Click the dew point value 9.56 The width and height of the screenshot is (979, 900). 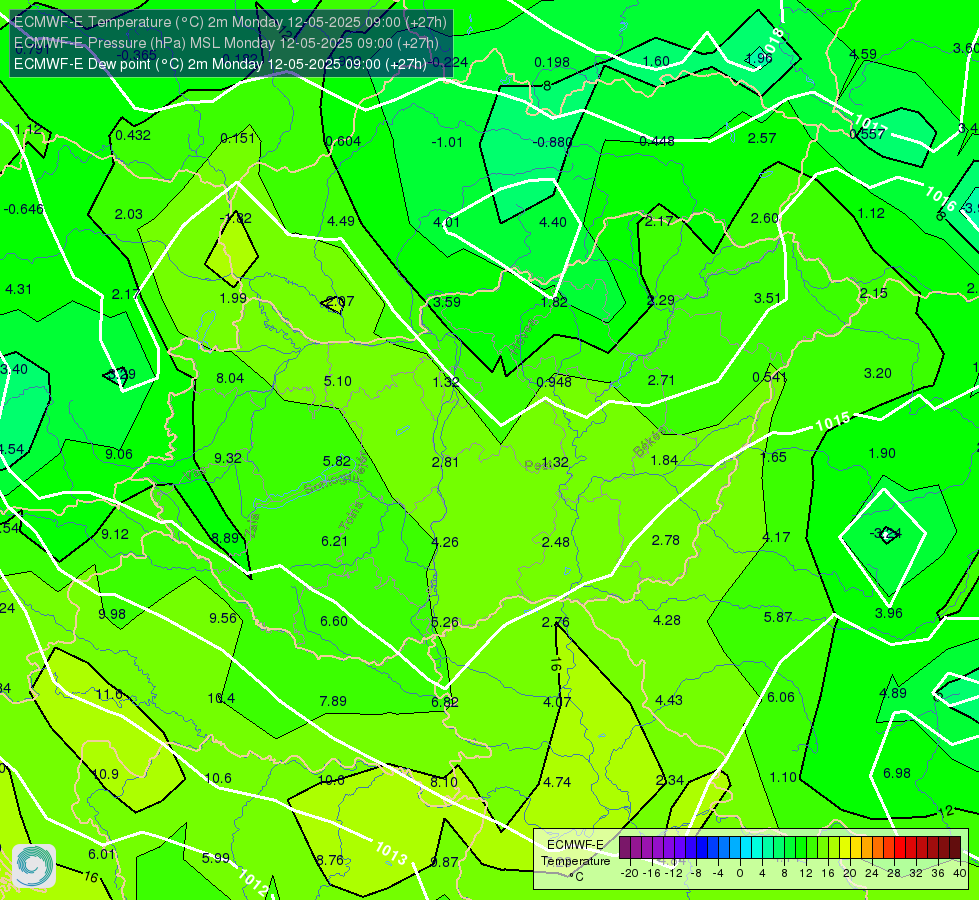coord(223,618)
